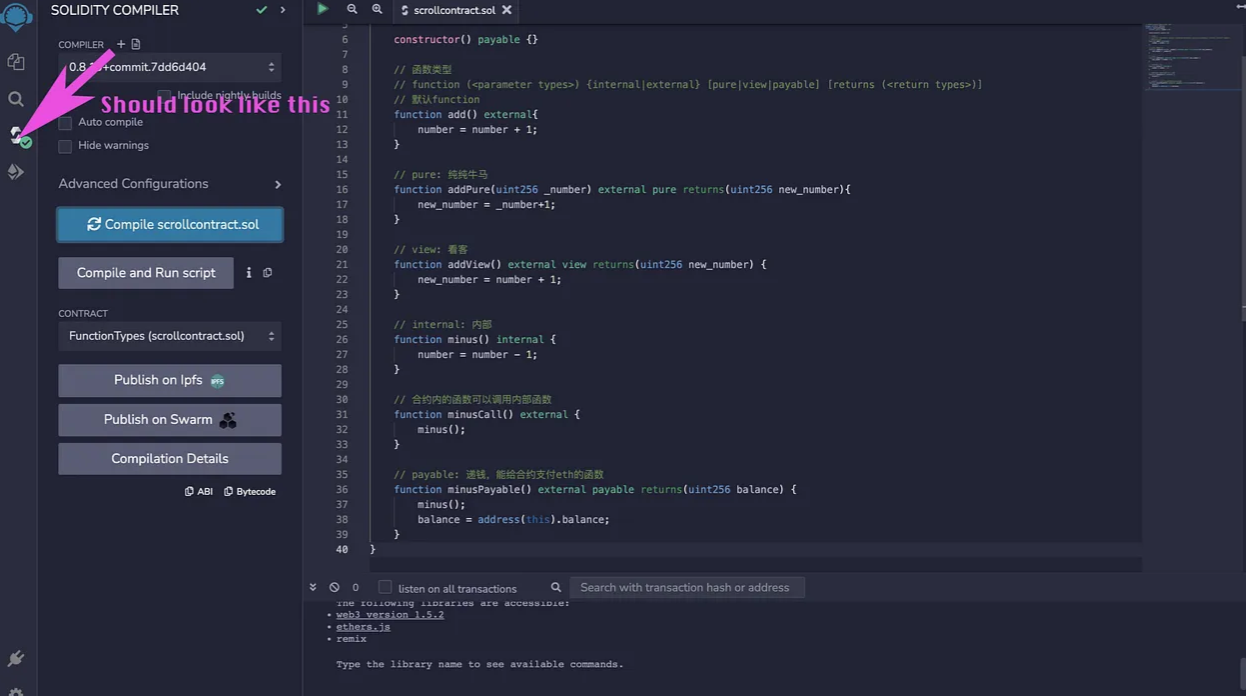Open the File Explorer sidebar icon
Viewport: 1246px width, 696px height.
[x=16, y=62]
